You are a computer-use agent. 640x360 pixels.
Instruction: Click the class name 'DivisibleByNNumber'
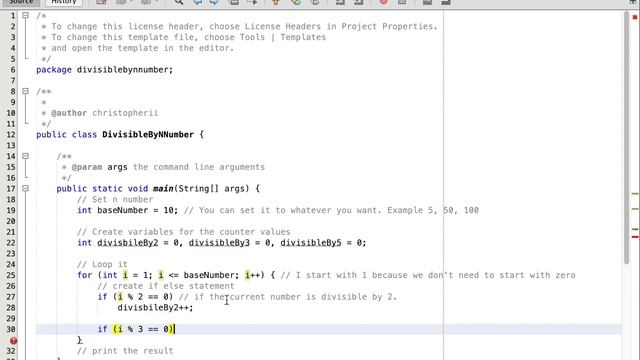pyautogui.click(x=148, y=135)
